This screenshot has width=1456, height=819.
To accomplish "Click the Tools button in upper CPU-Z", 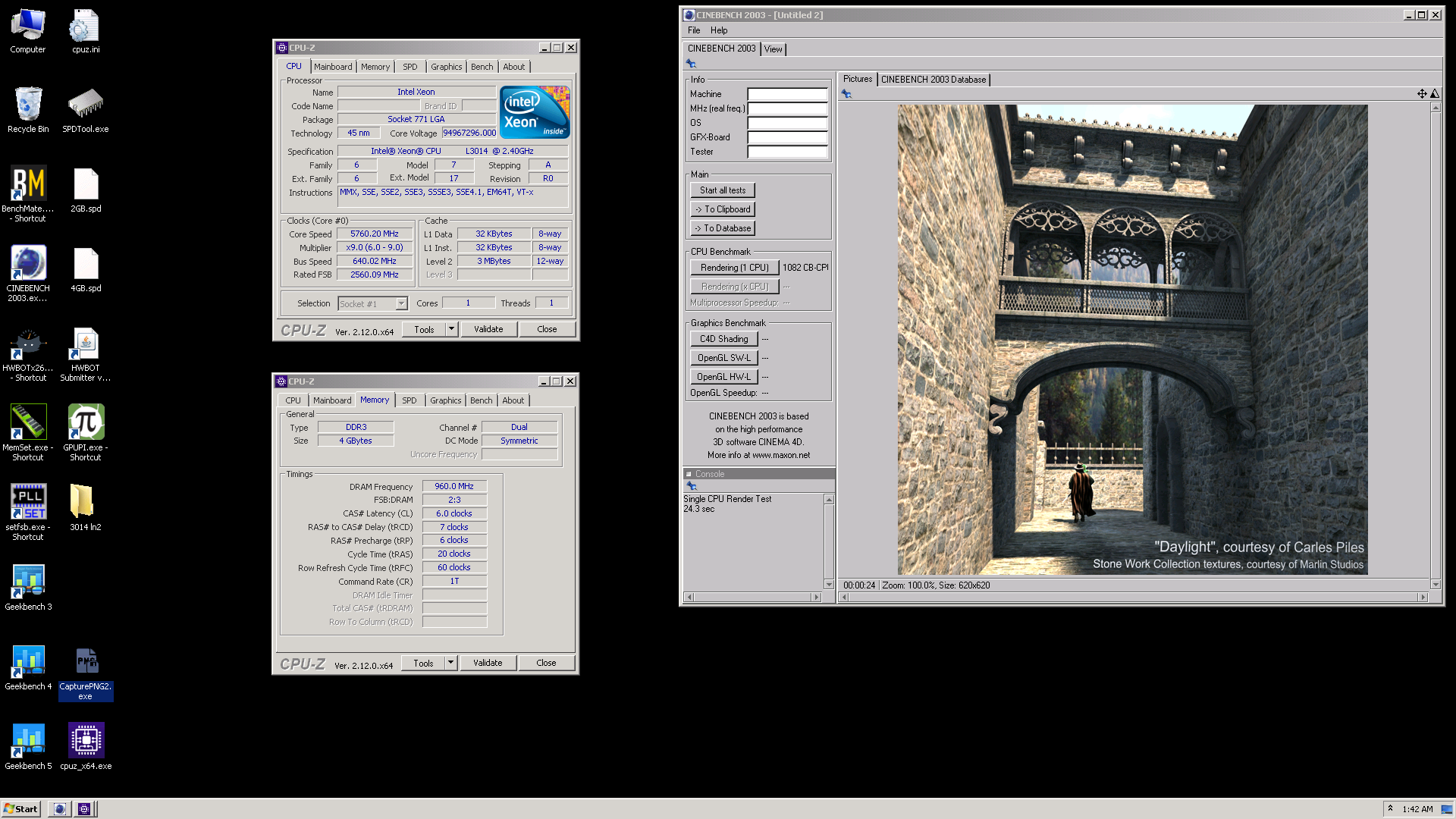I will pos(424,329).
